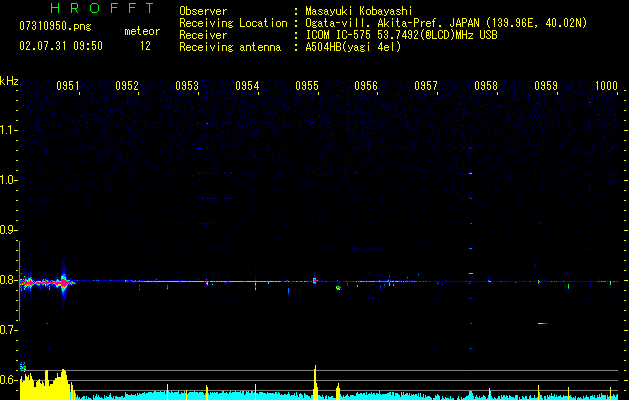The height and width of the screenshot is (400, 629).
Task: Click the 0956 time marker
Action: (x=366, y=86)
